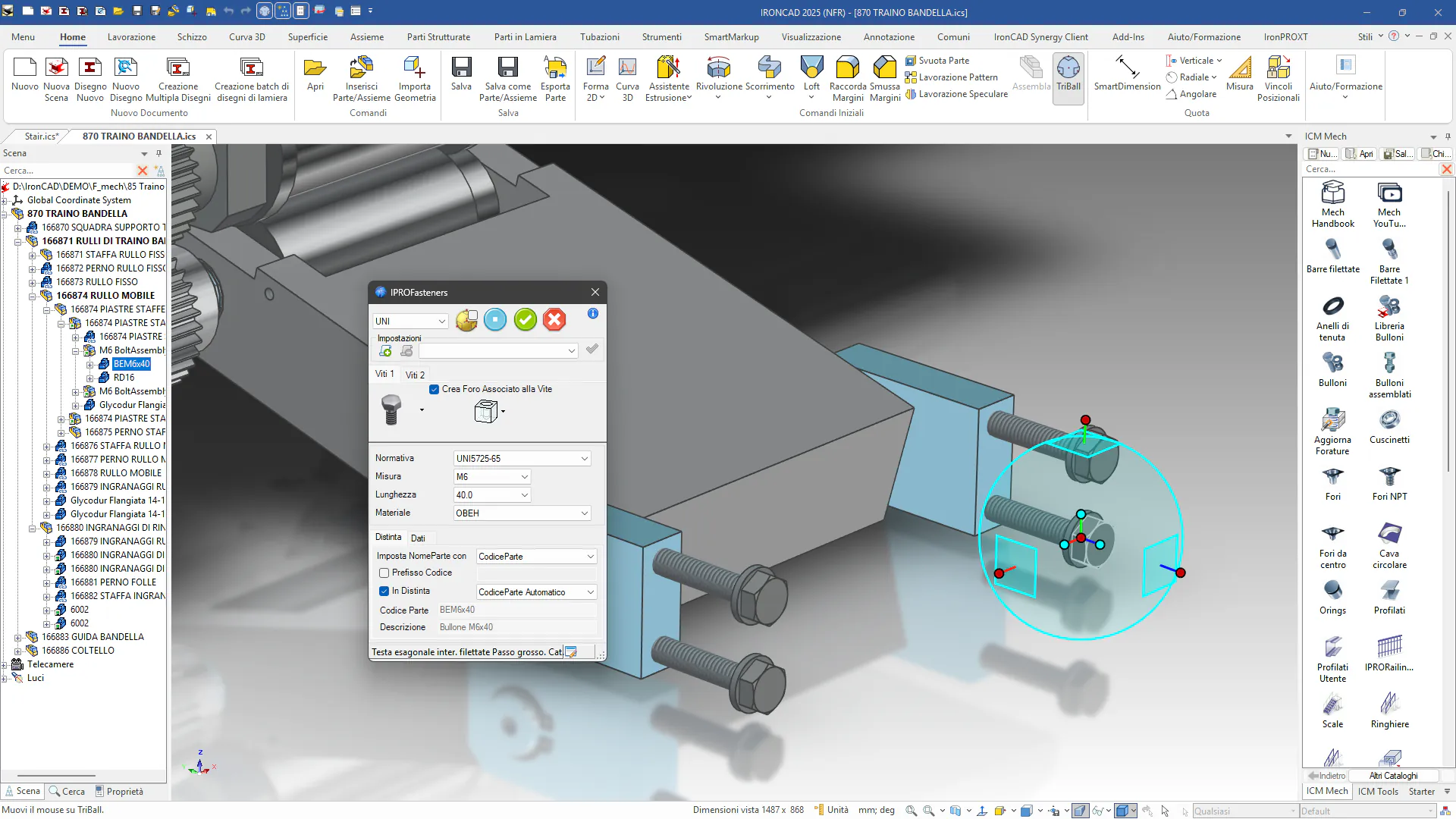Click the Svuota Parte tool

(x=937, y=61)
